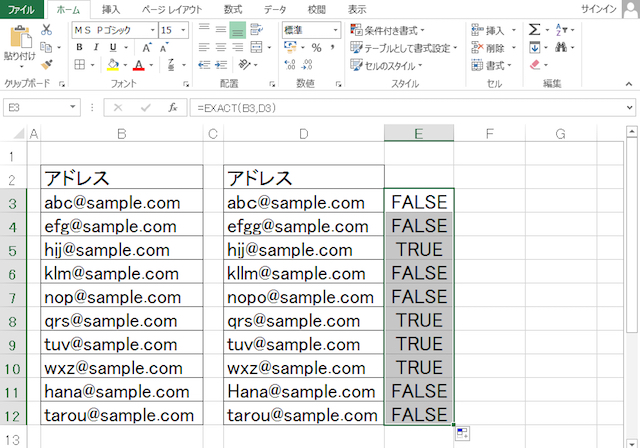
Task: Open テーブルとして書式設定 menu
Action: (404, 48)
